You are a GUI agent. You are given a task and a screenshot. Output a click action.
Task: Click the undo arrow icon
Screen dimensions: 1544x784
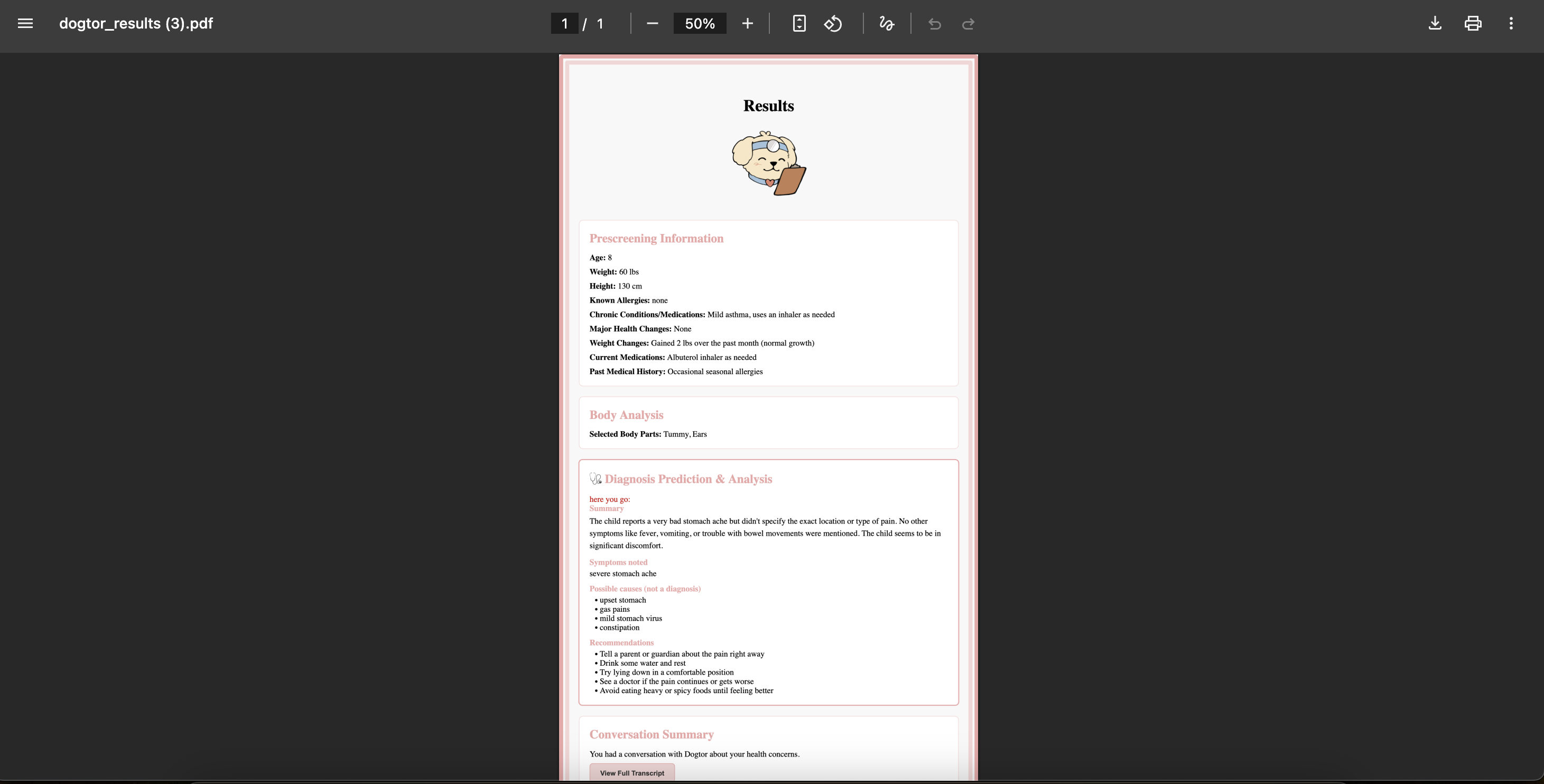coord(934,23)
